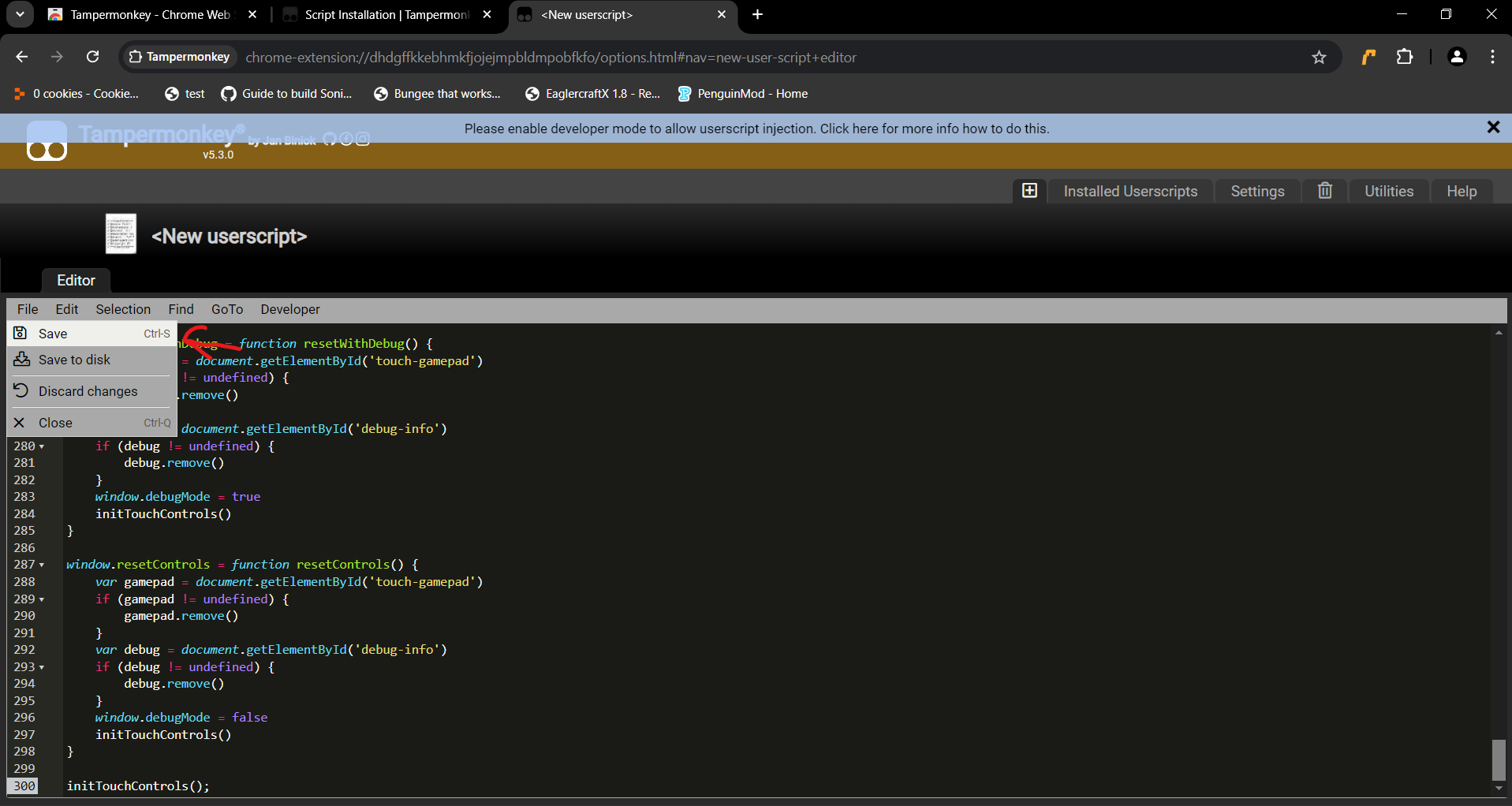Click the address bar URL field
The image size is (1512, 806).
click(x=551, y=57)
